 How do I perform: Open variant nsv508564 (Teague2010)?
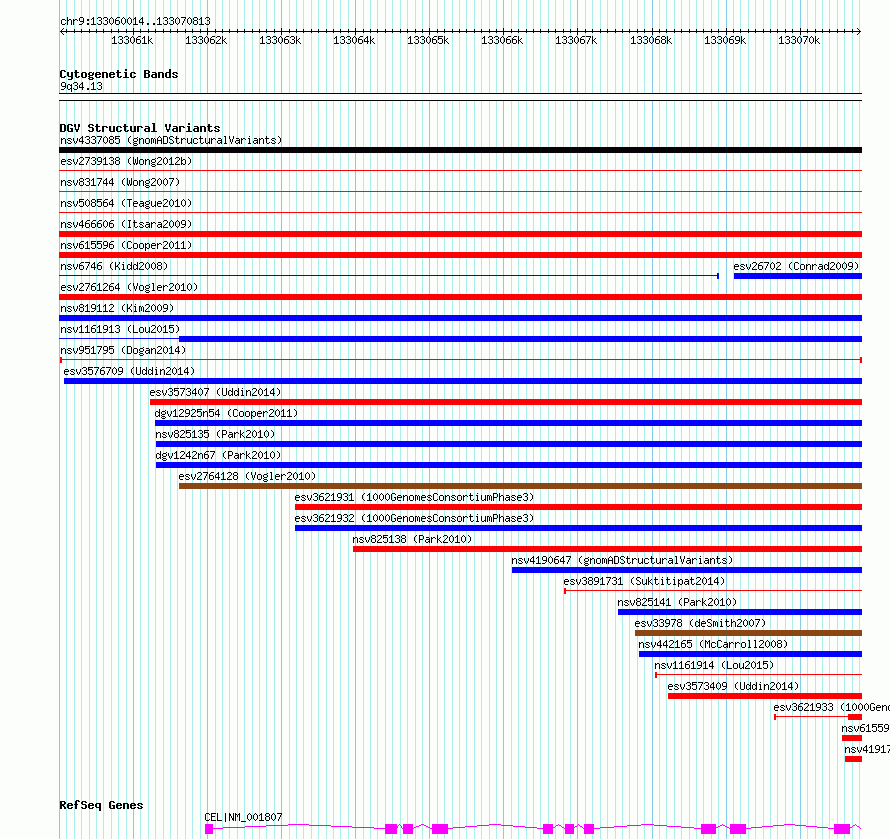click(126, 203)
